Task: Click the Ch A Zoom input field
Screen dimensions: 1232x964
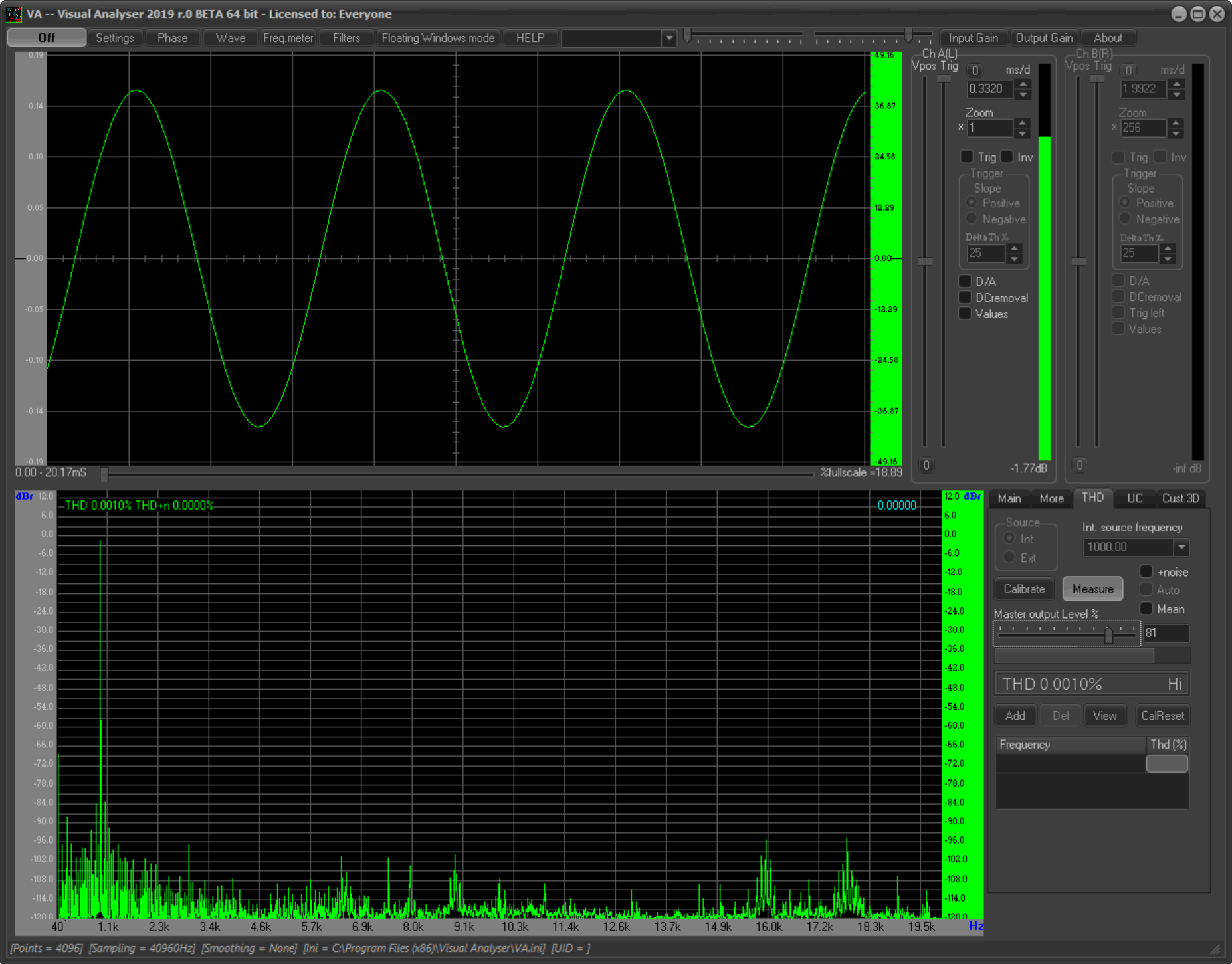Action: (990, 128)
